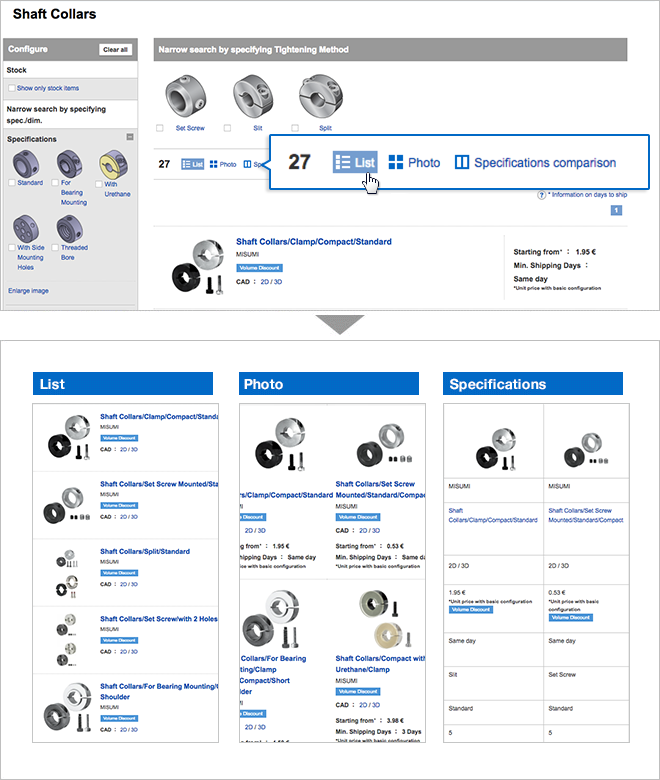
Task: Choose the Slit tightening method image
Action: tap(253, 96)
